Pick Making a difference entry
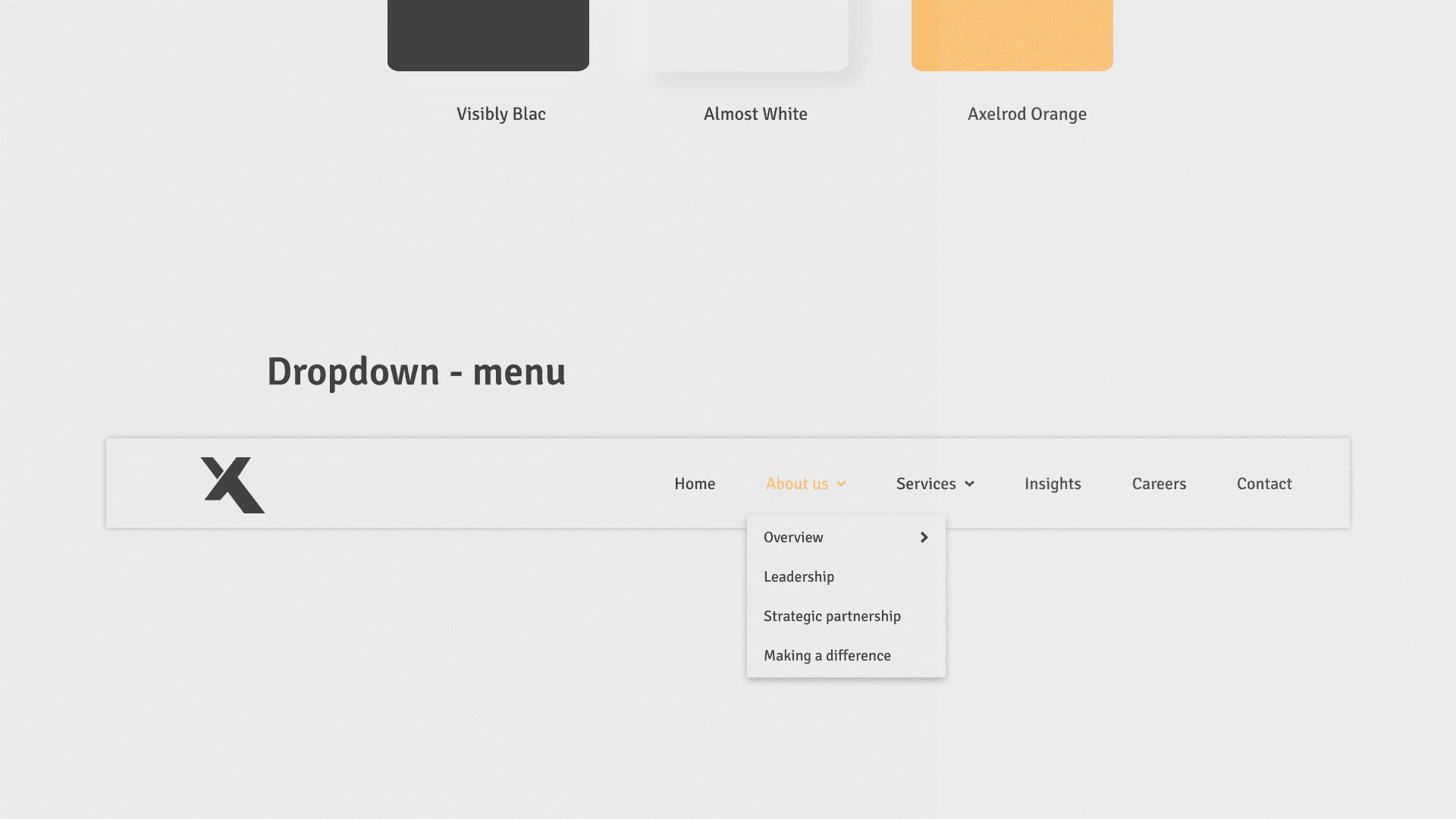 click(827, 656)
